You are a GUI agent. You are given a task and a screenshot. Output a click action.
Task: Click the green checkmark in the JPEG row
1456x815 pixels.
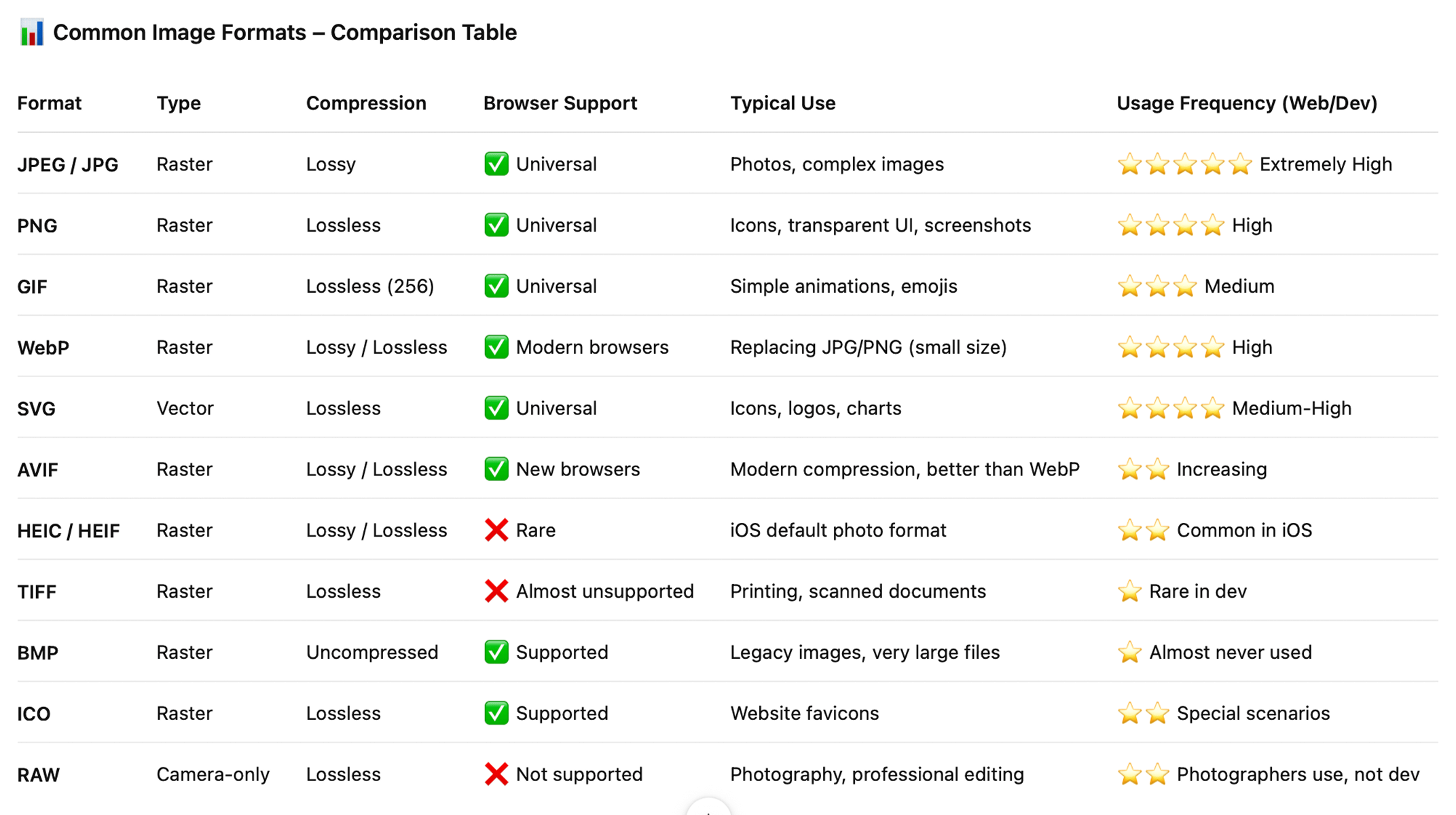[x=496, y=164]
